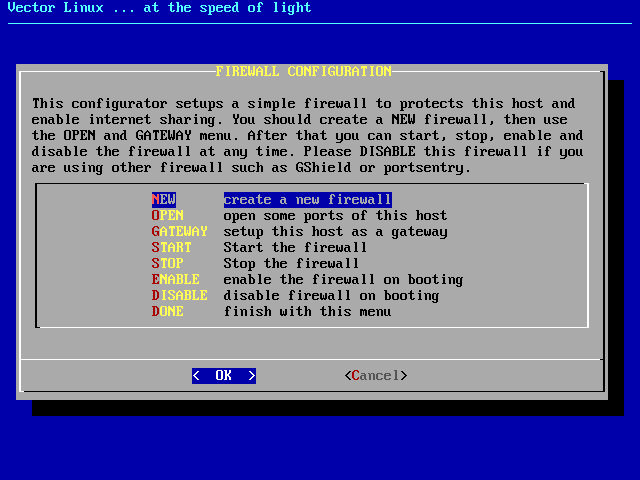Click the 'Stop the firewall' description

[x=291, y=264]
